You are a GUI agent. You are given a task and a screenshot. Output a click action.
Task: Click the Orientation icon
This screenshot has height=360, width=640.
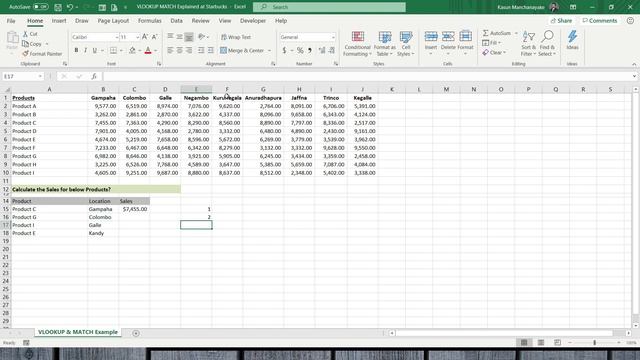201,37
